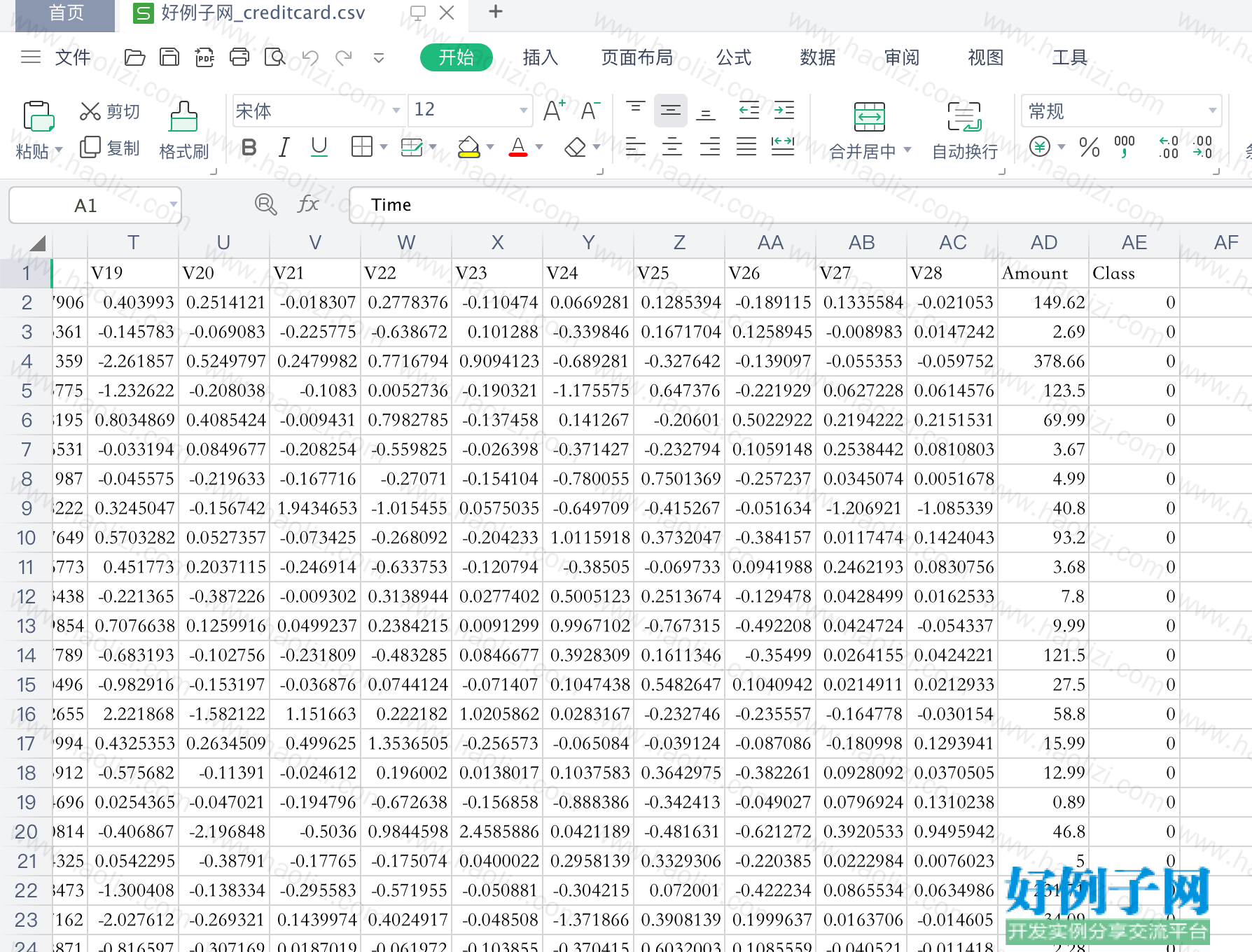Expand 合并居中 dropdown arrow
The height and width of the screenshot is (952, 1252).
coord(907,150)
